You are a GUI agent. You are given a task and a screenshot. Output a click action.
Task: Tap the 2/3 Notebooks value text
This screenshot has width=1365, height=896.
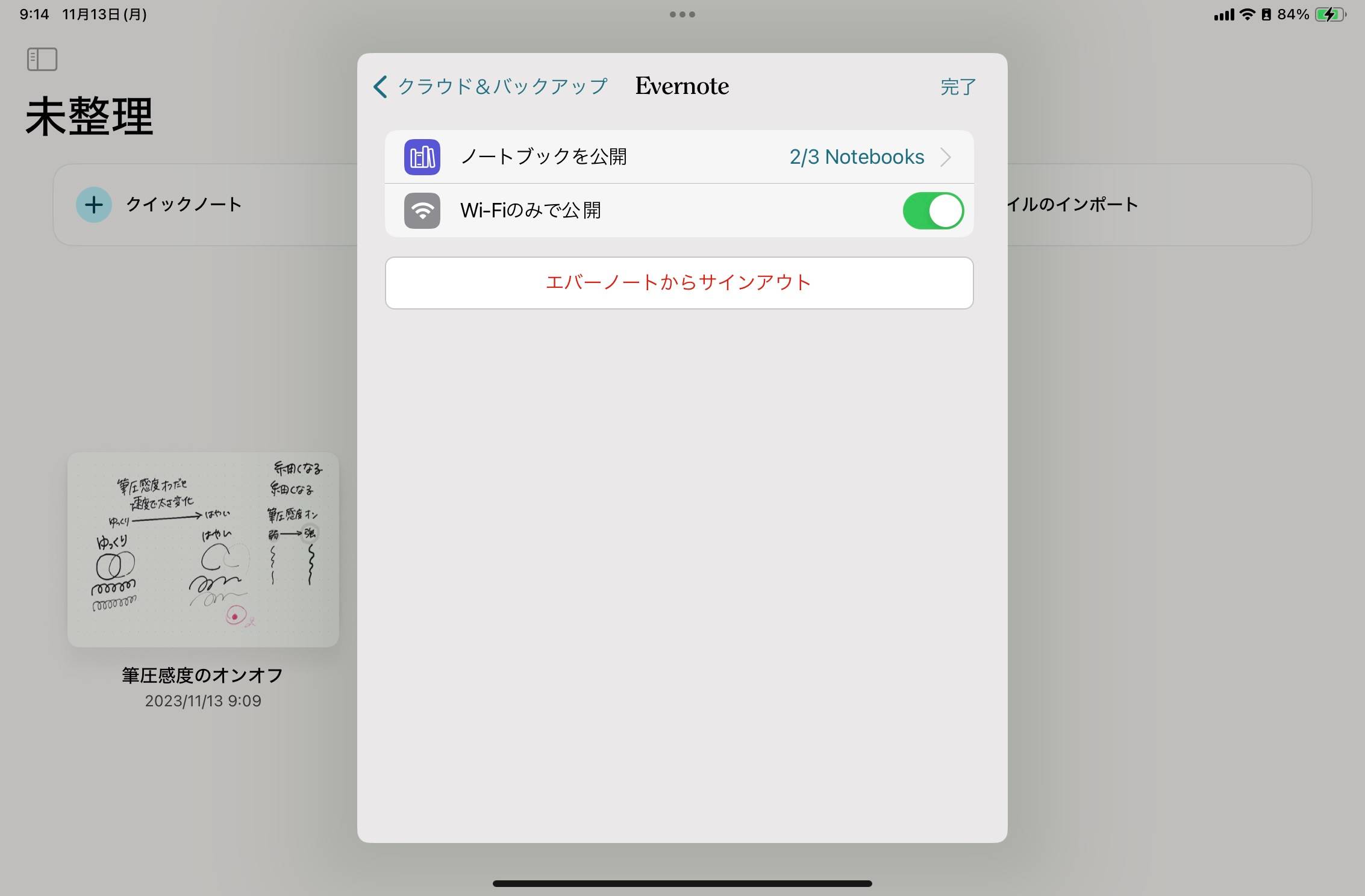point(857,157)
